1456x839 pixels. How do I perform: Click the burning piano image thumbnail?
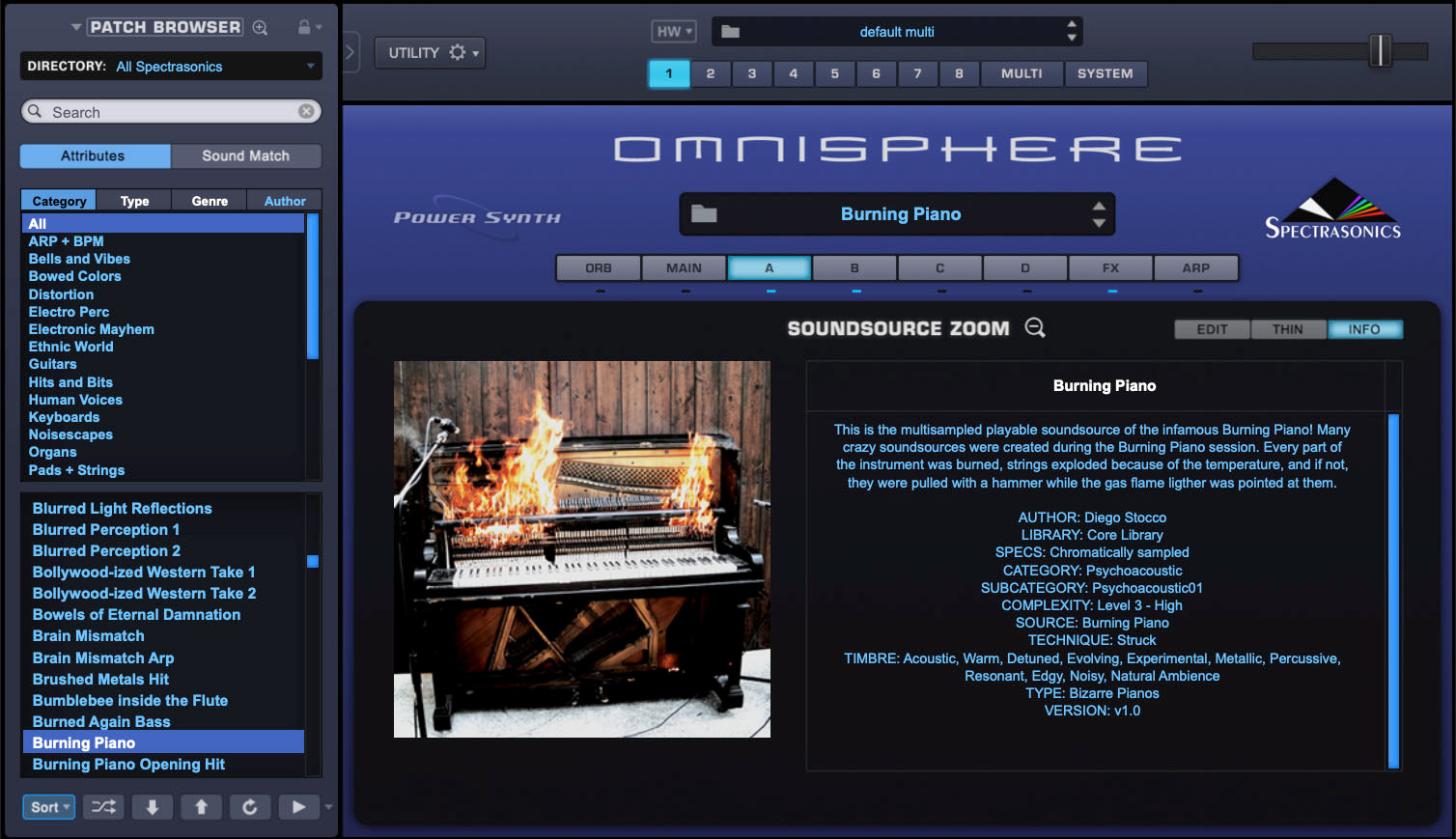click(582, 549)
